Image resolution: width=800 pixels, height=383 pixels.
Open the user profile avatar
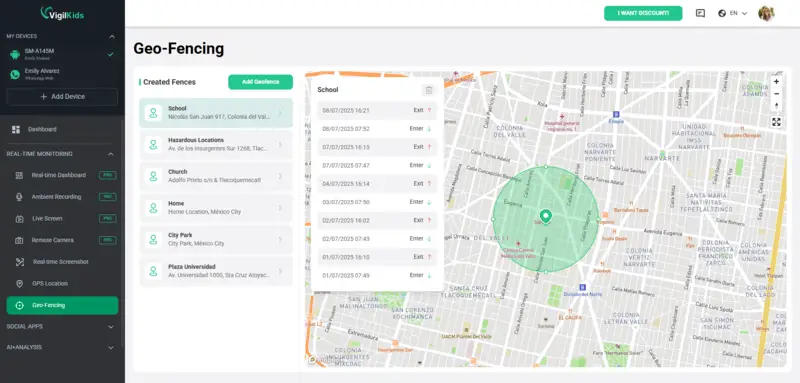pos(766,13)
